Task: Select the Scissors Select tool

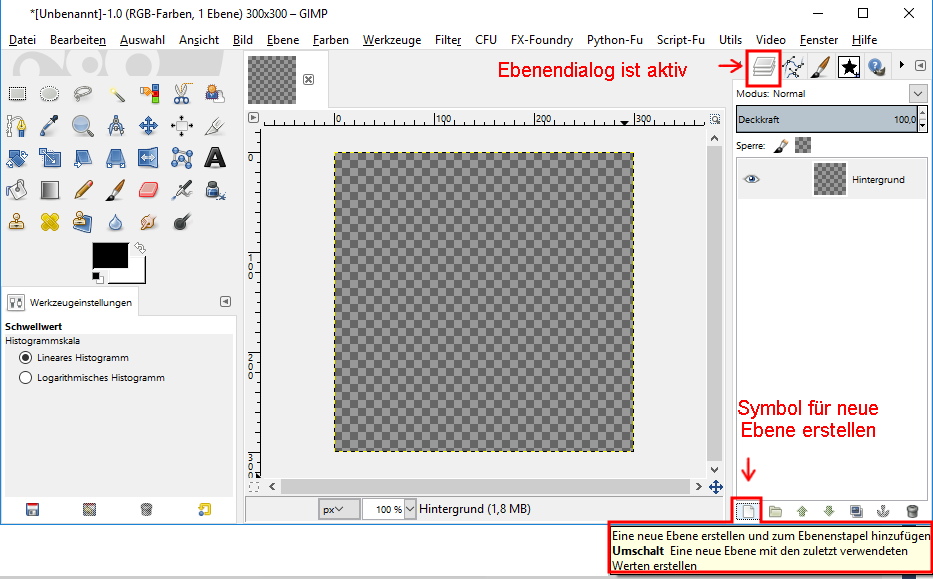Action: tap(182, 93)
